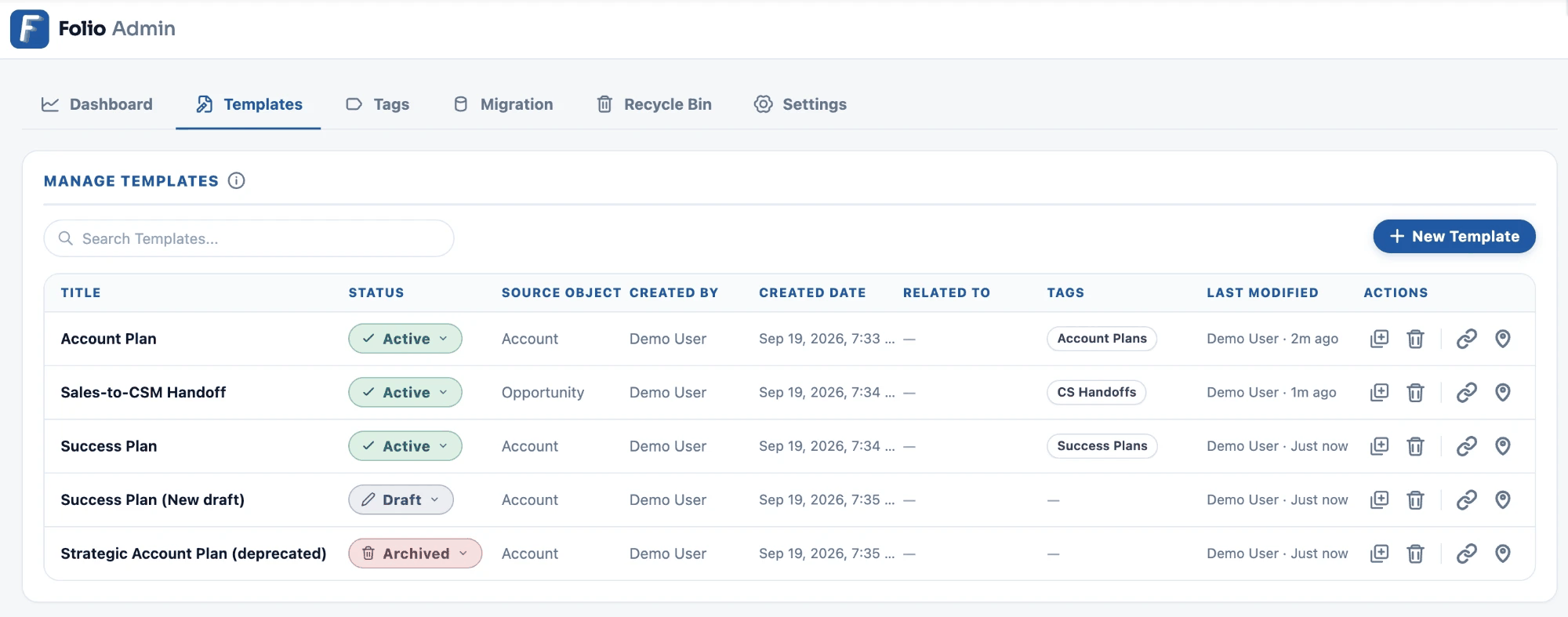Screen dimensions: 1568x617
Task: Click the CS Handoffs tag chip
Action: (1096, 392)
